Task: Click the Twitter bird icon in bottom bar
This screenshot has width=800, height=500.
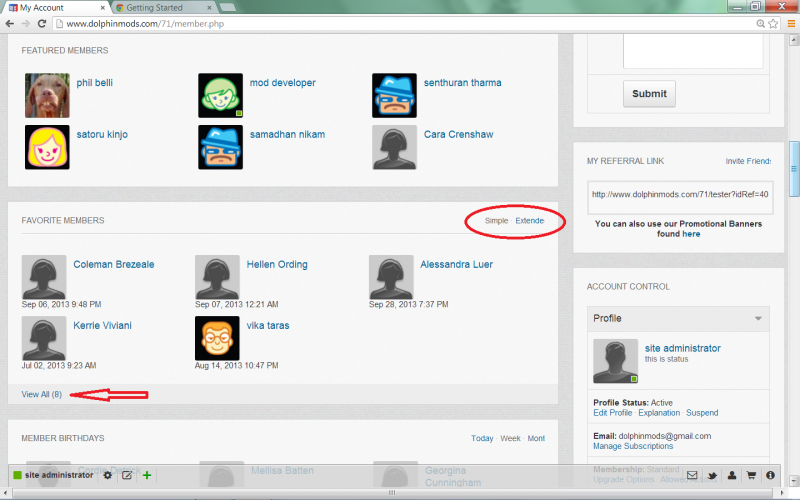Action: [712, 476]
